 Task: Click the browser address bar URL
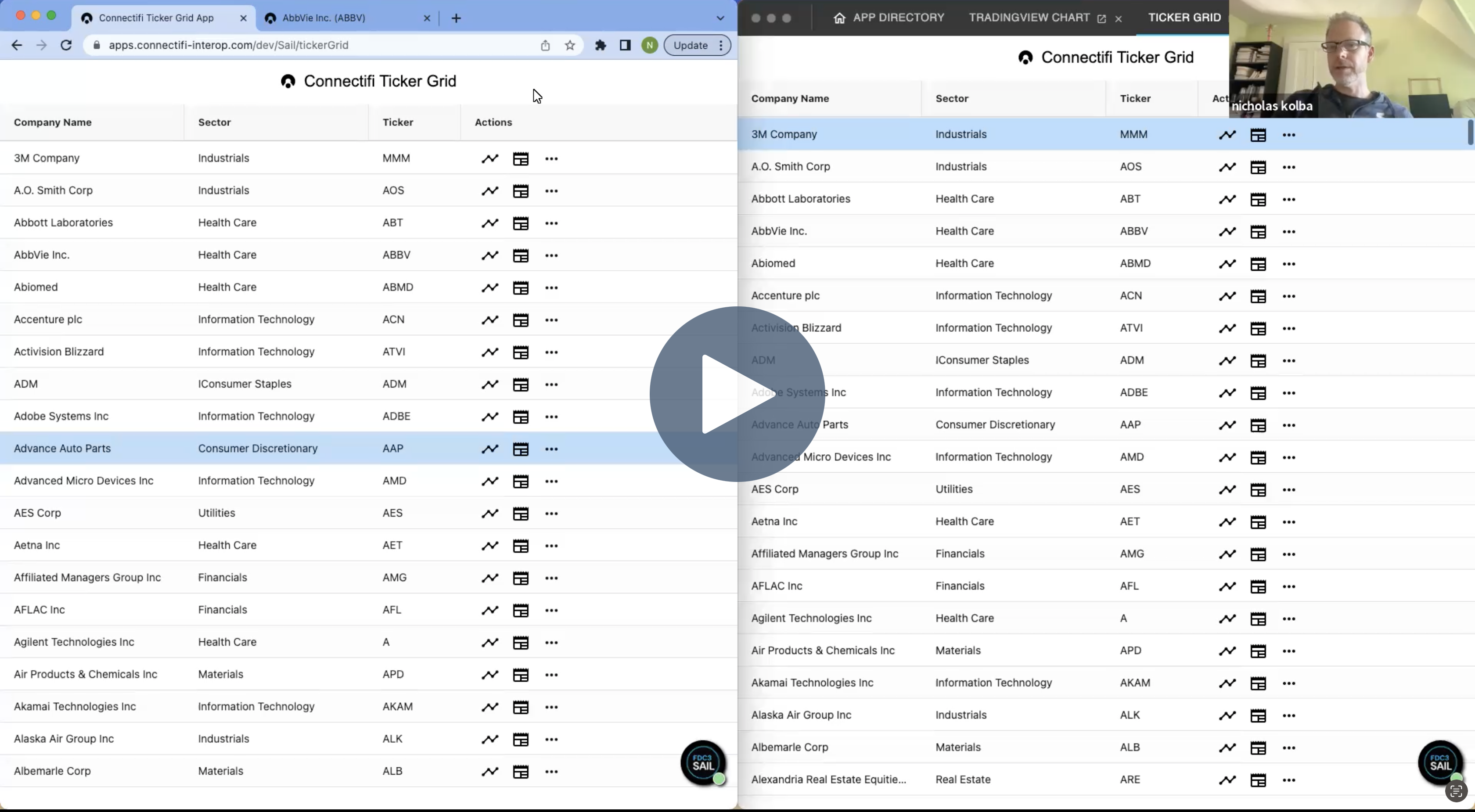[228, 45]
